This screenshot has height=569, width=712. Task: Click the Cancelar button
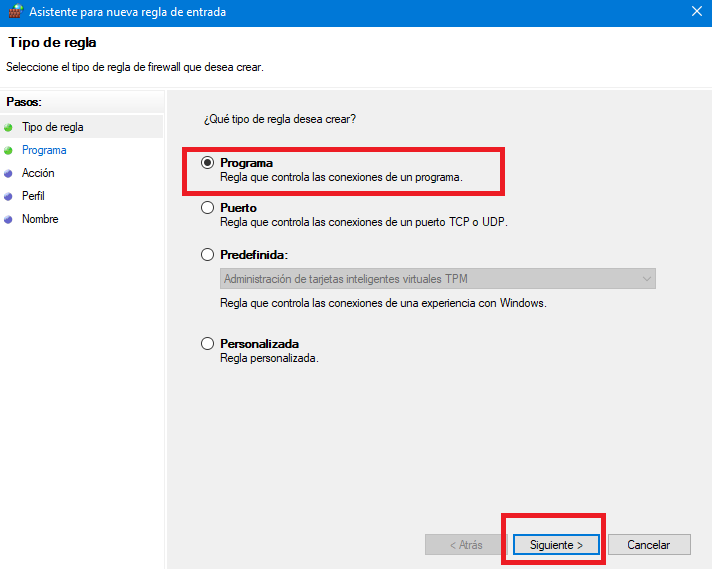(x=649, y=544)
